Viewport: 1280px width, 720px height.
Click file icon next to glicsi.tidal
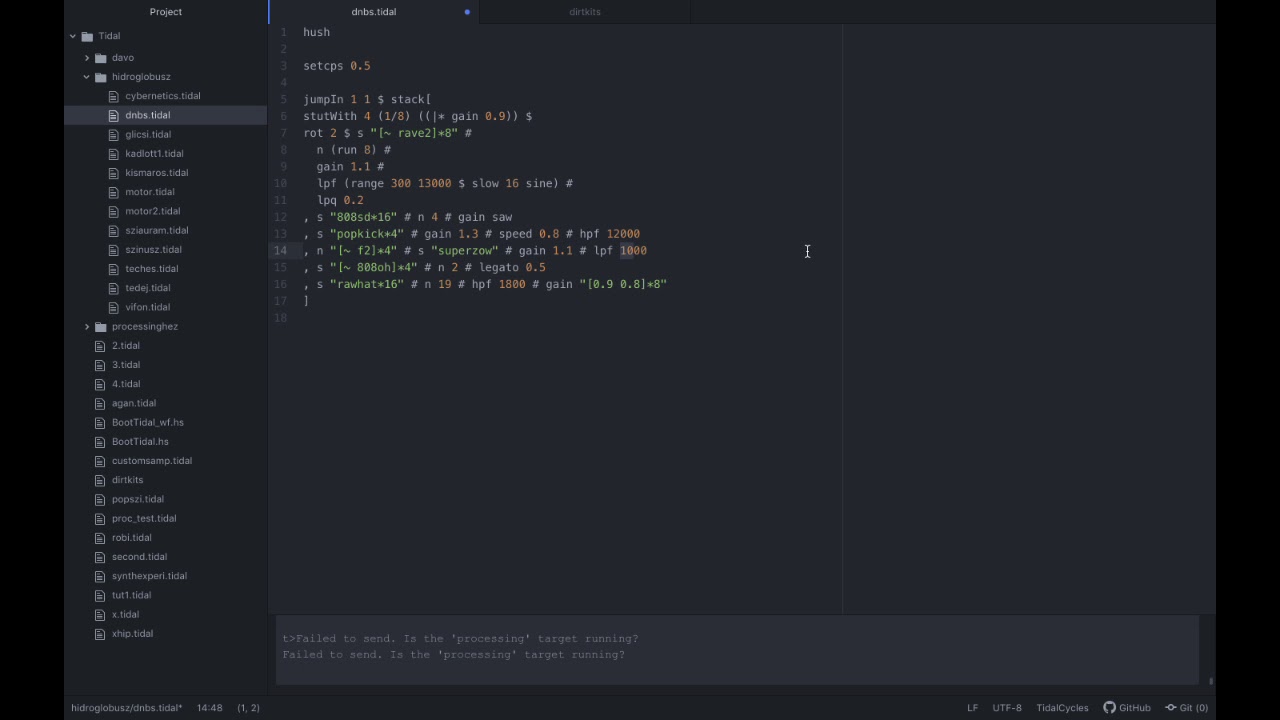[113, 135]
